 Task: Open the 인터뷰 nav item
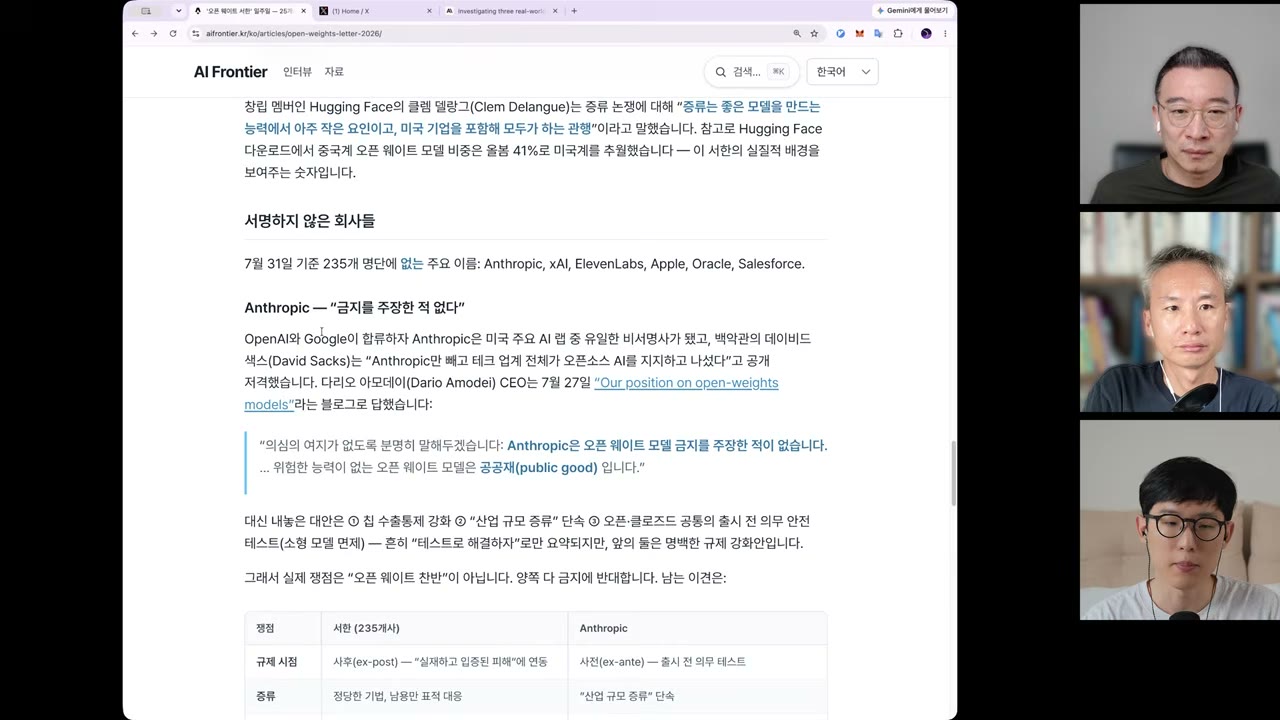(x=297, y=72)
